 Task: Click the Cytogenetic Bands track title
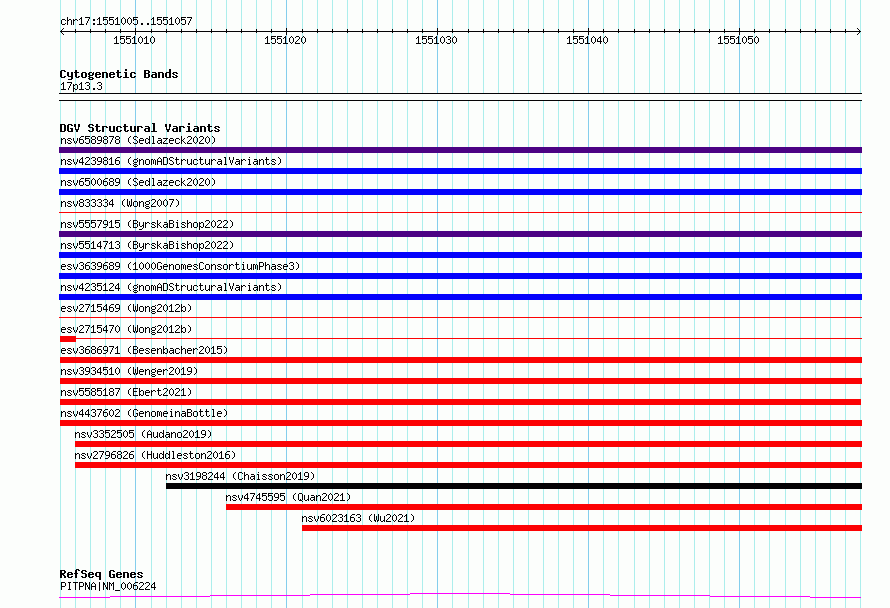119,74
